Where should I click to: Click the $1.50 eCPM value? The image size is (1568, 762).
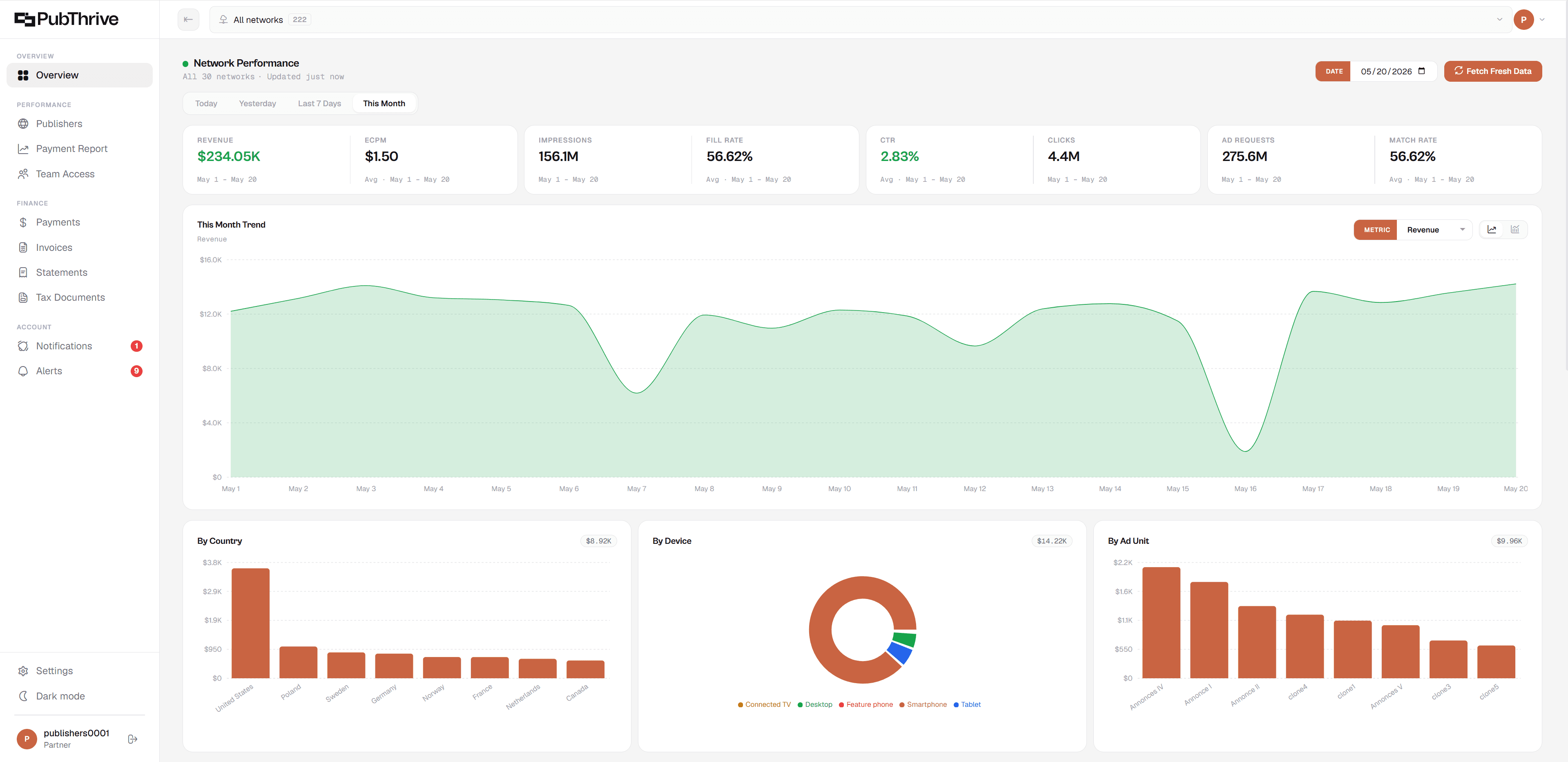click(381, 156)
